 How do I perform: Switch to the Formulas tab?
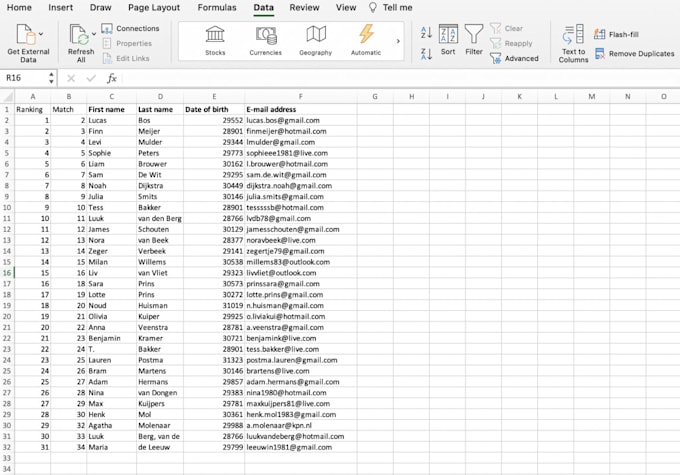(x=217, y=7)
